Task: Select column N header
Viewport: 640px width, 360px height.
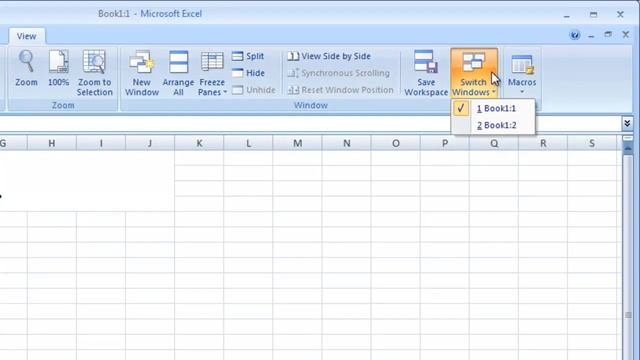Action: 347,143
